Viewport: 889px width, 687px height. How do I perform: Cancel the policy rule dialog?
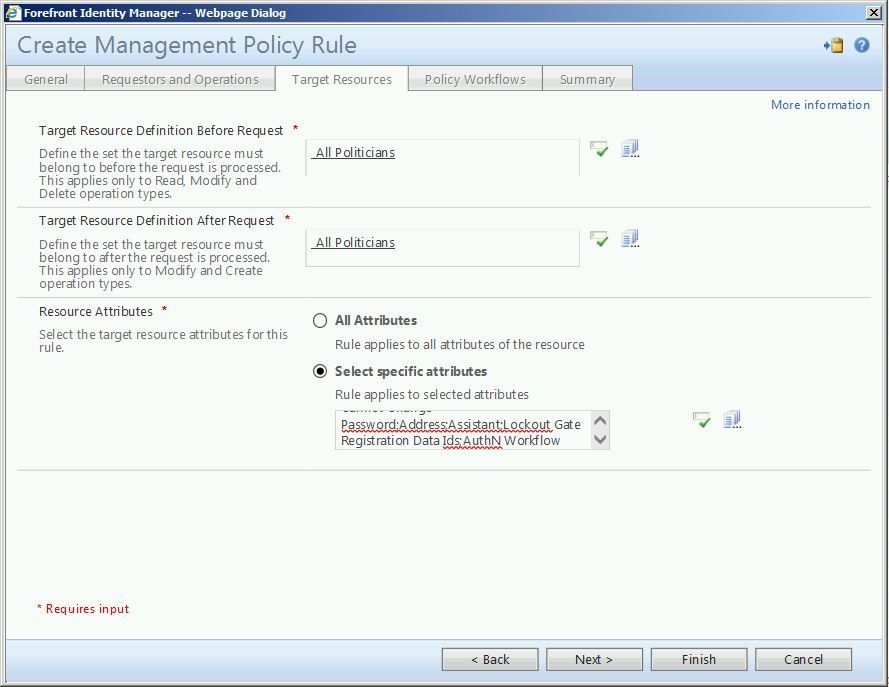pos(803,659)
